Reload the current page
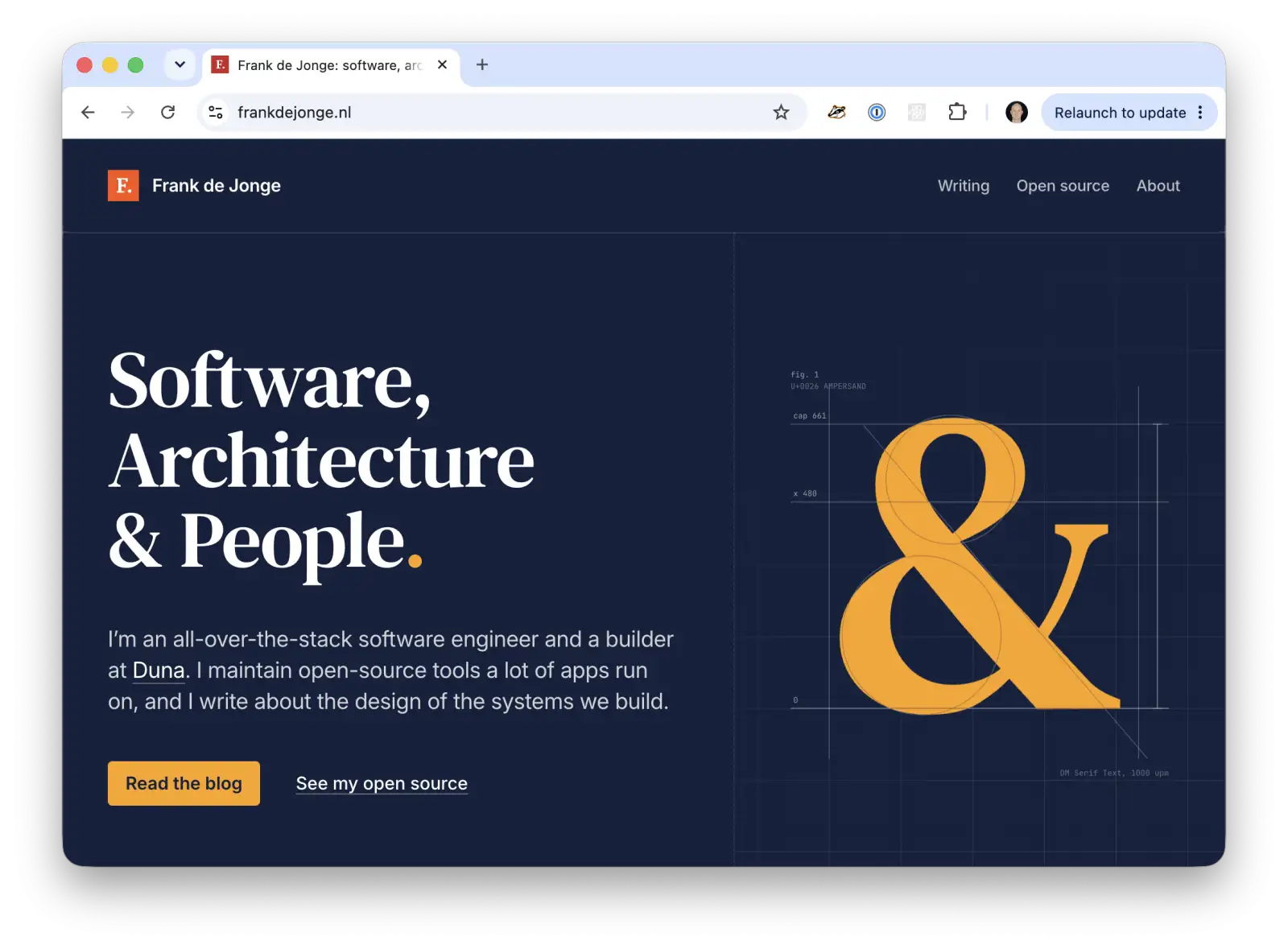Viewport: 1288px width, 949px height. click(x=167, y=113)
